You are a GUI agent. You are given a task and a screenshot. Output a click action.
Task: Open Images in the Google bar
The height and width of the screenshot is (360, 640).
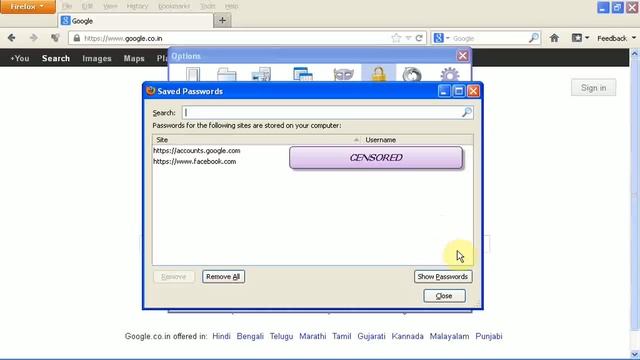click(97, 58)
